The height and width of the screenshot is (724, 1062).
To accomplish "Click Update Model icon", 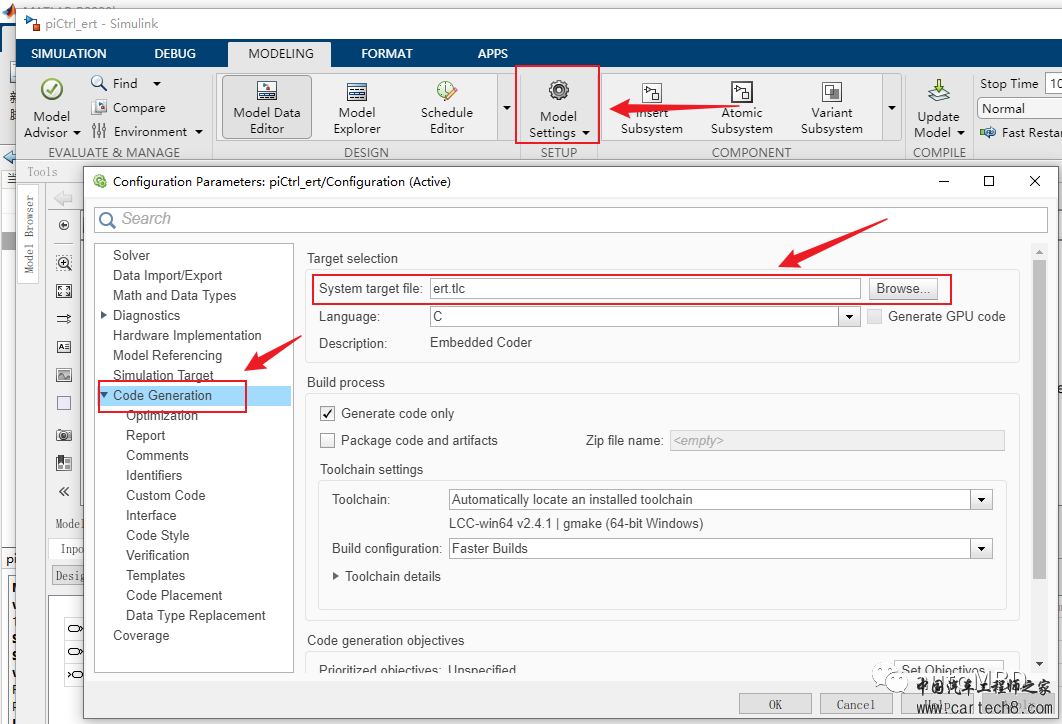I will (939, 90).
